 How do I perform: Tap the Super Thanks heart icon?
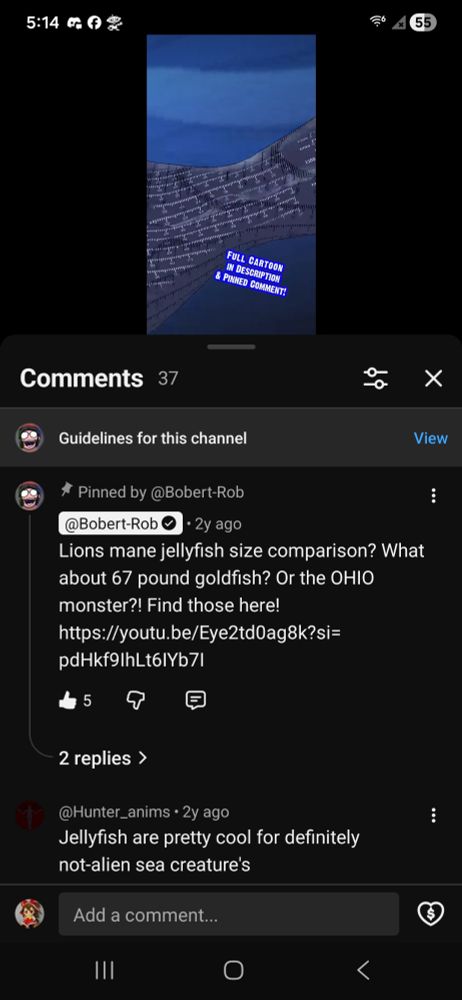(x=430, y=915)
